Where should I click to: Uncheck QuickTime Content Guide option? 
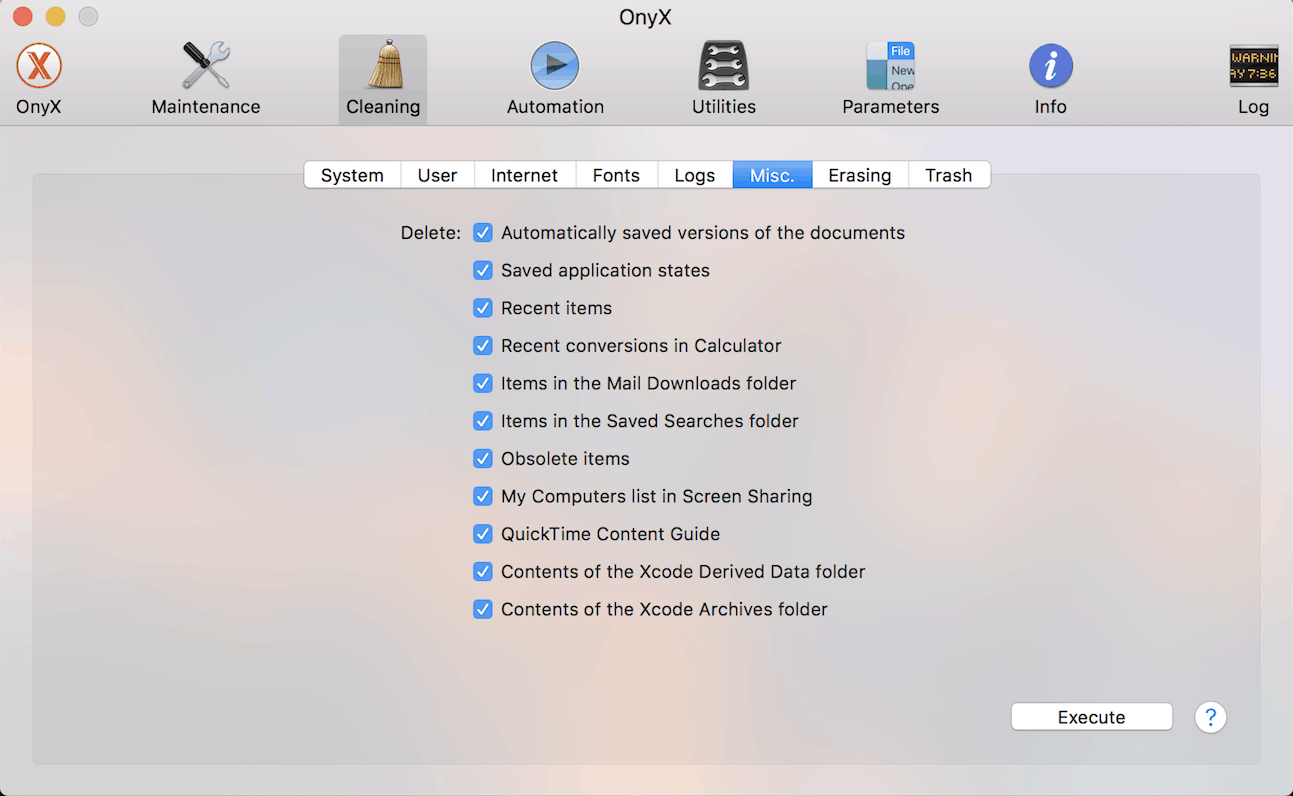coord(483,534)
